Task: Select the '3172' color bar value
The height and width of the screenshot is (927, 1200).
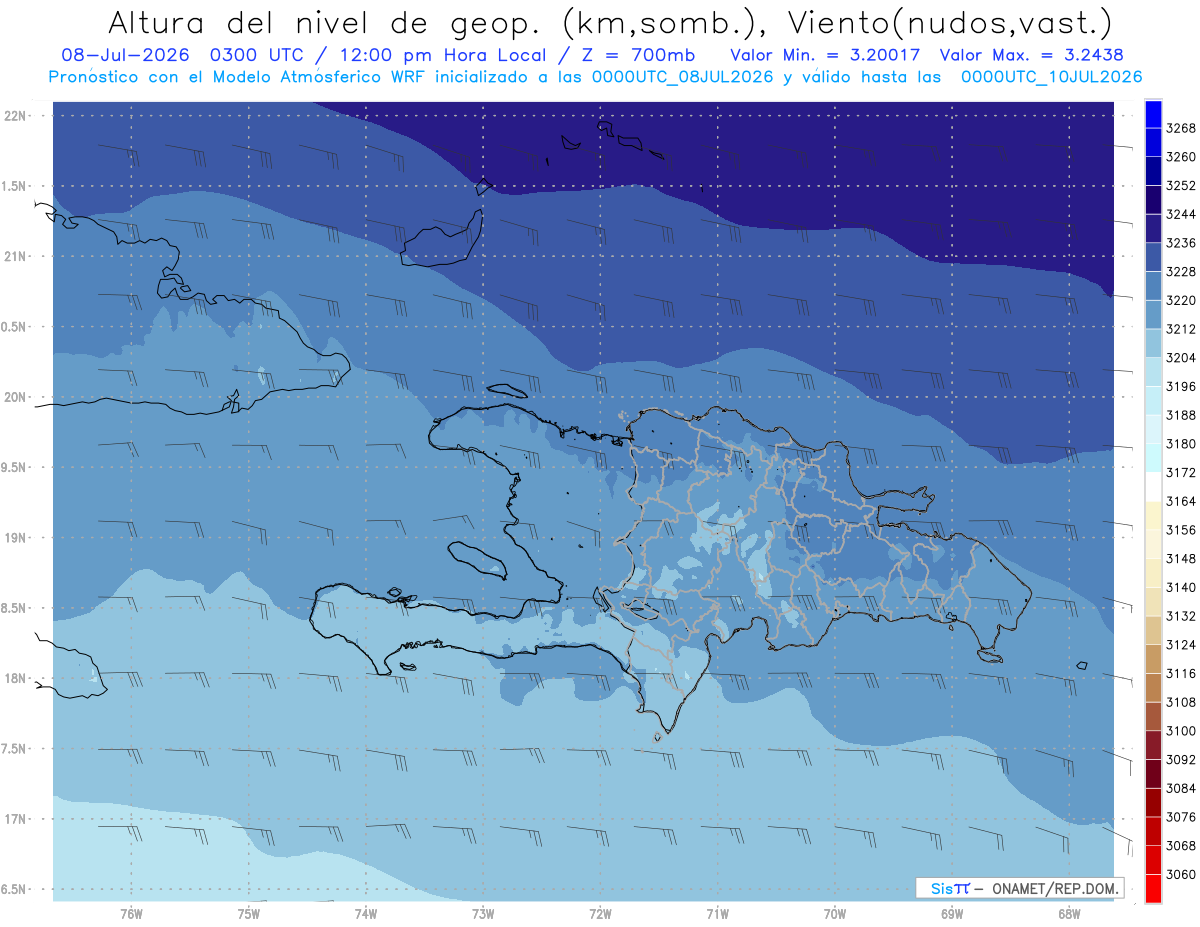Action: pyautogui.click(x=1181, y=473)
